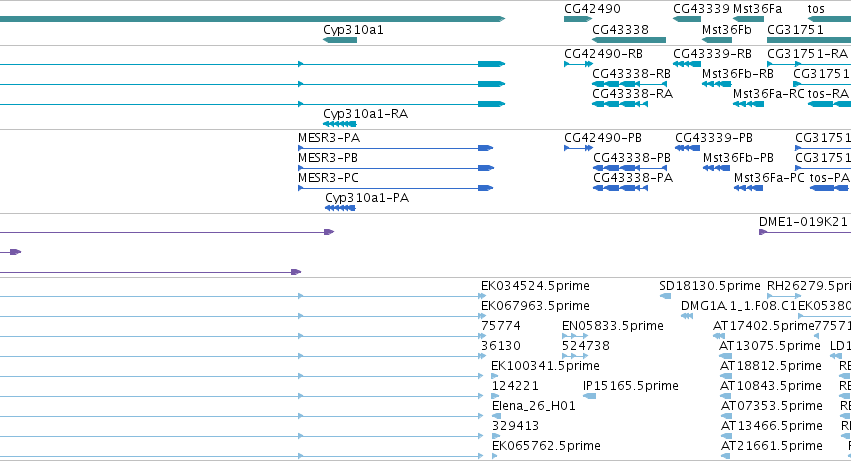Screen dimensions: 851x461
Task: Select the EK100341.5prime EST label
Action: click(545, 367)
